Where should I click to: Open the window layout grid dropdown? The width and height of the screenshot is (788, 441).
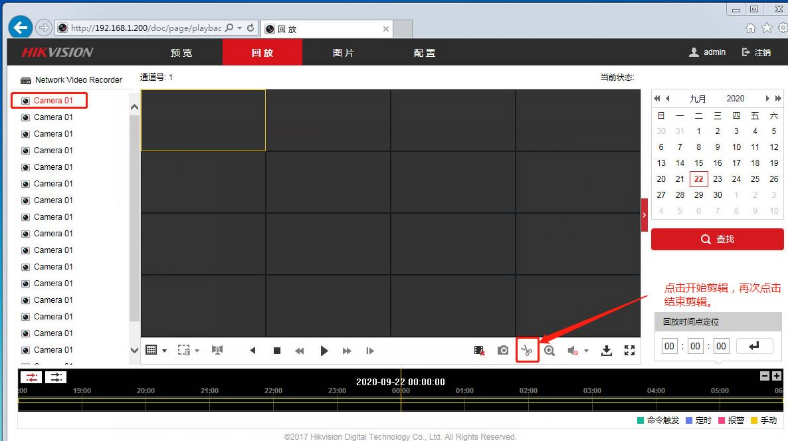155,351
